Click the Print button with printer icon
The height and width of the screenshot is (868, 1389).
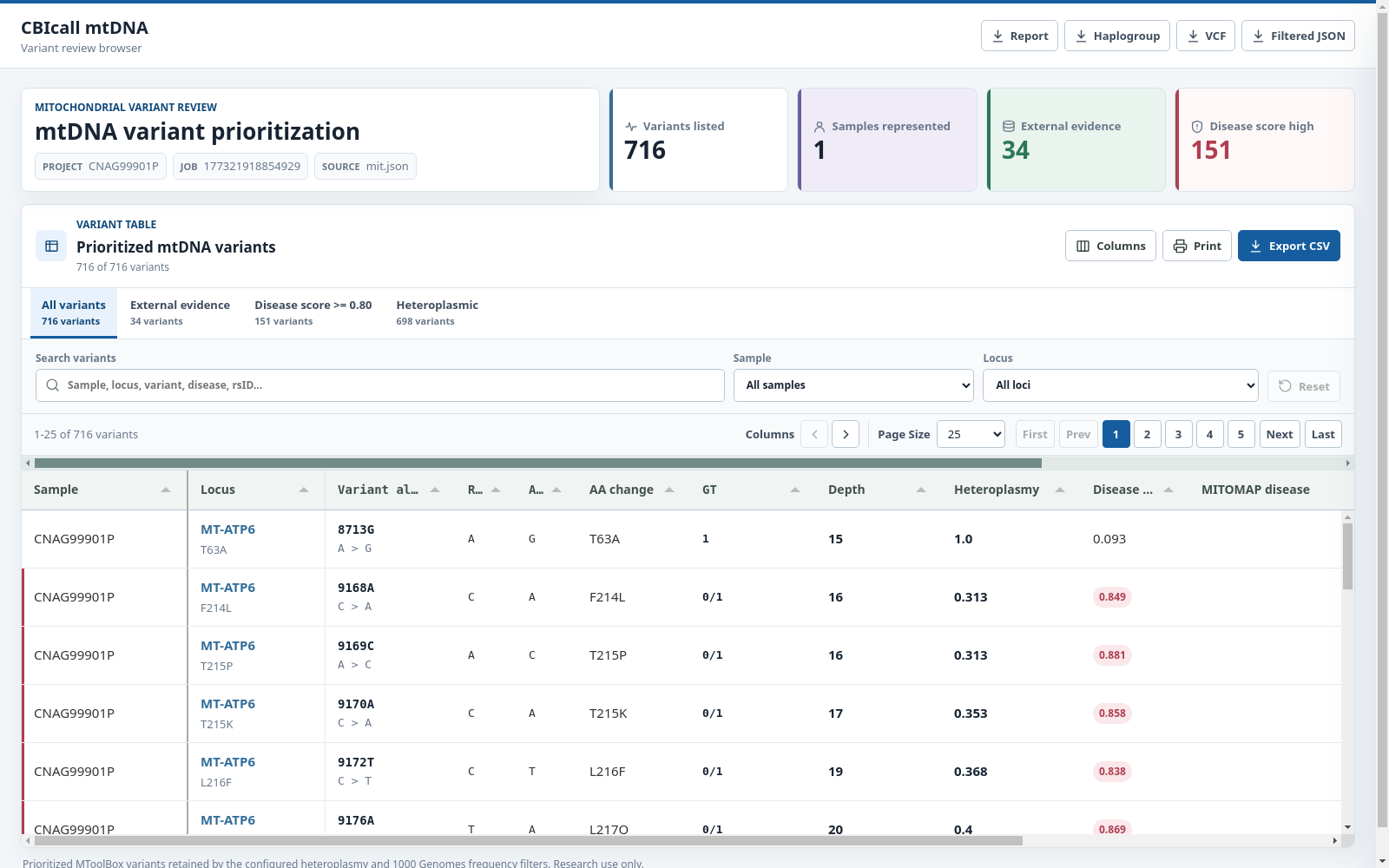click(1197, 246)
